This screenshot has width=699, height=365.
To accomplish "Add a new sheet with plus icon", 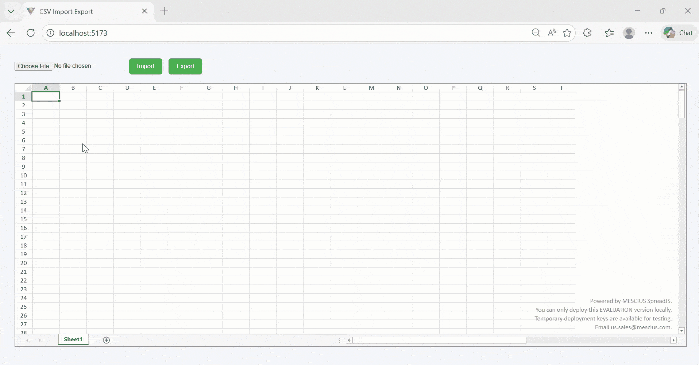I will tap(106, 340).
